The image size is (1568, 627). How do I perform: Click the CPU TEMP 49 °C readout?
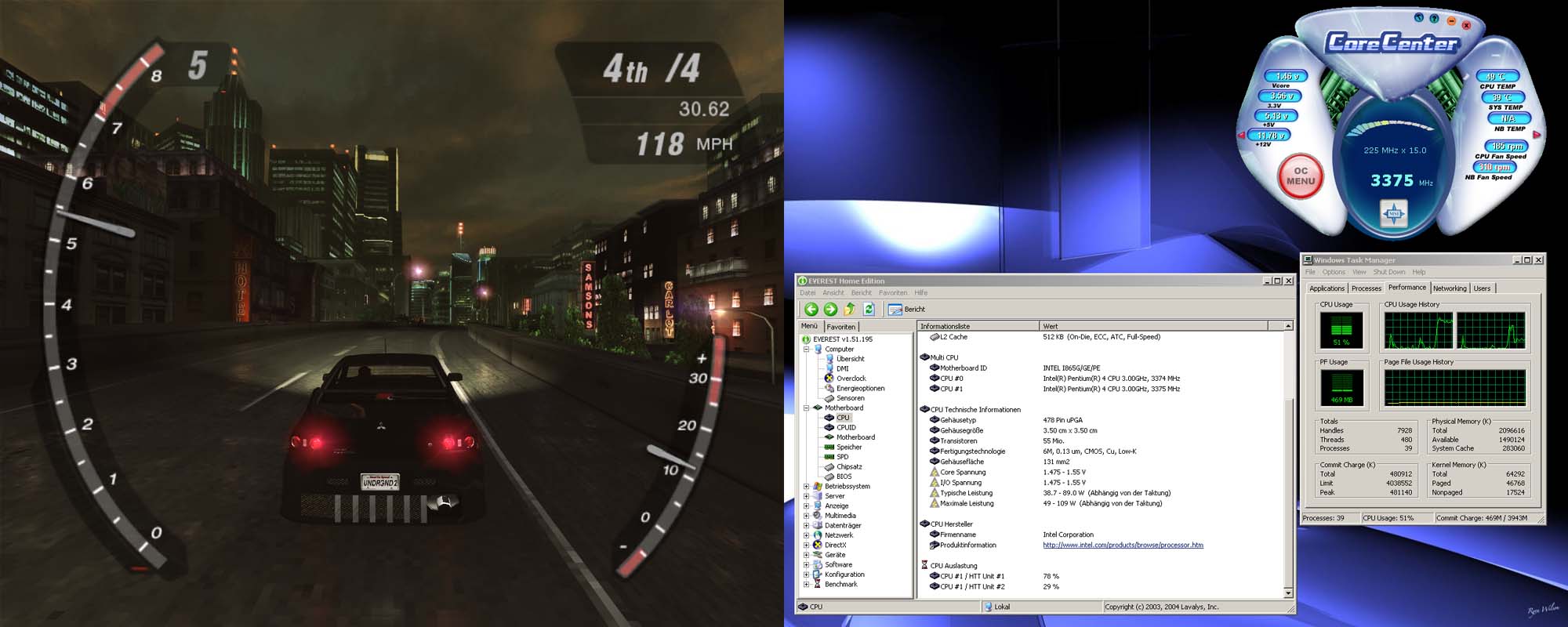(x=1497, y=77)
